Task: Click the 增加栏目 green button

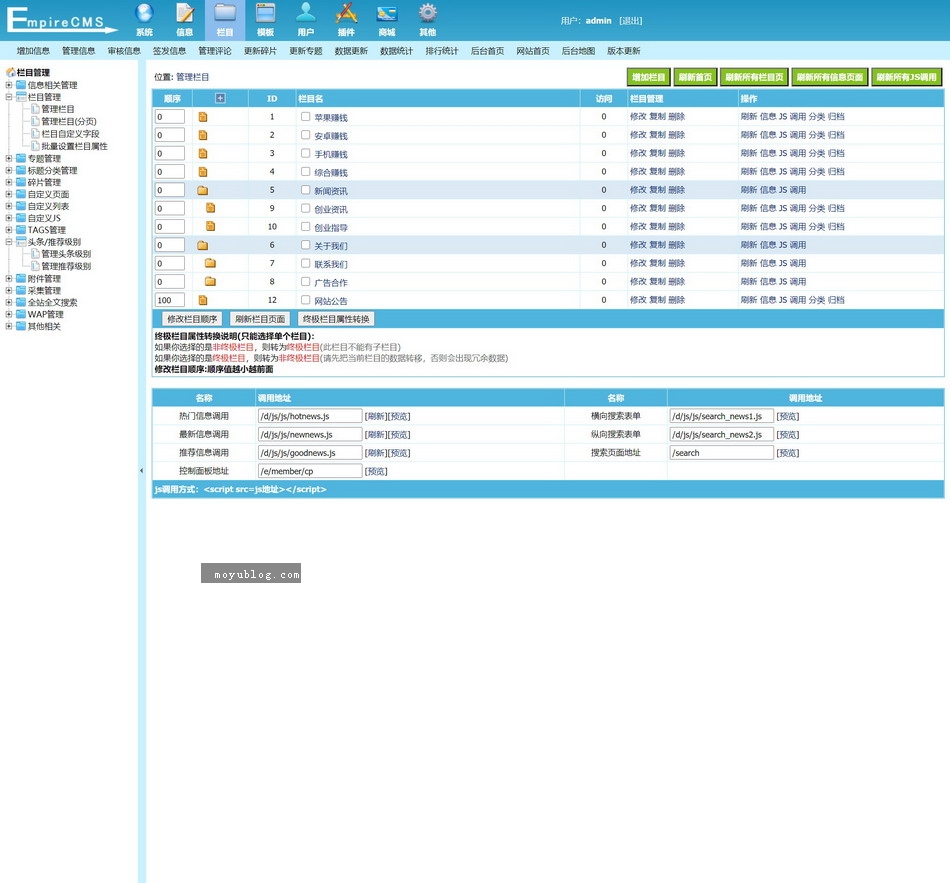Action: click(648, 77)
